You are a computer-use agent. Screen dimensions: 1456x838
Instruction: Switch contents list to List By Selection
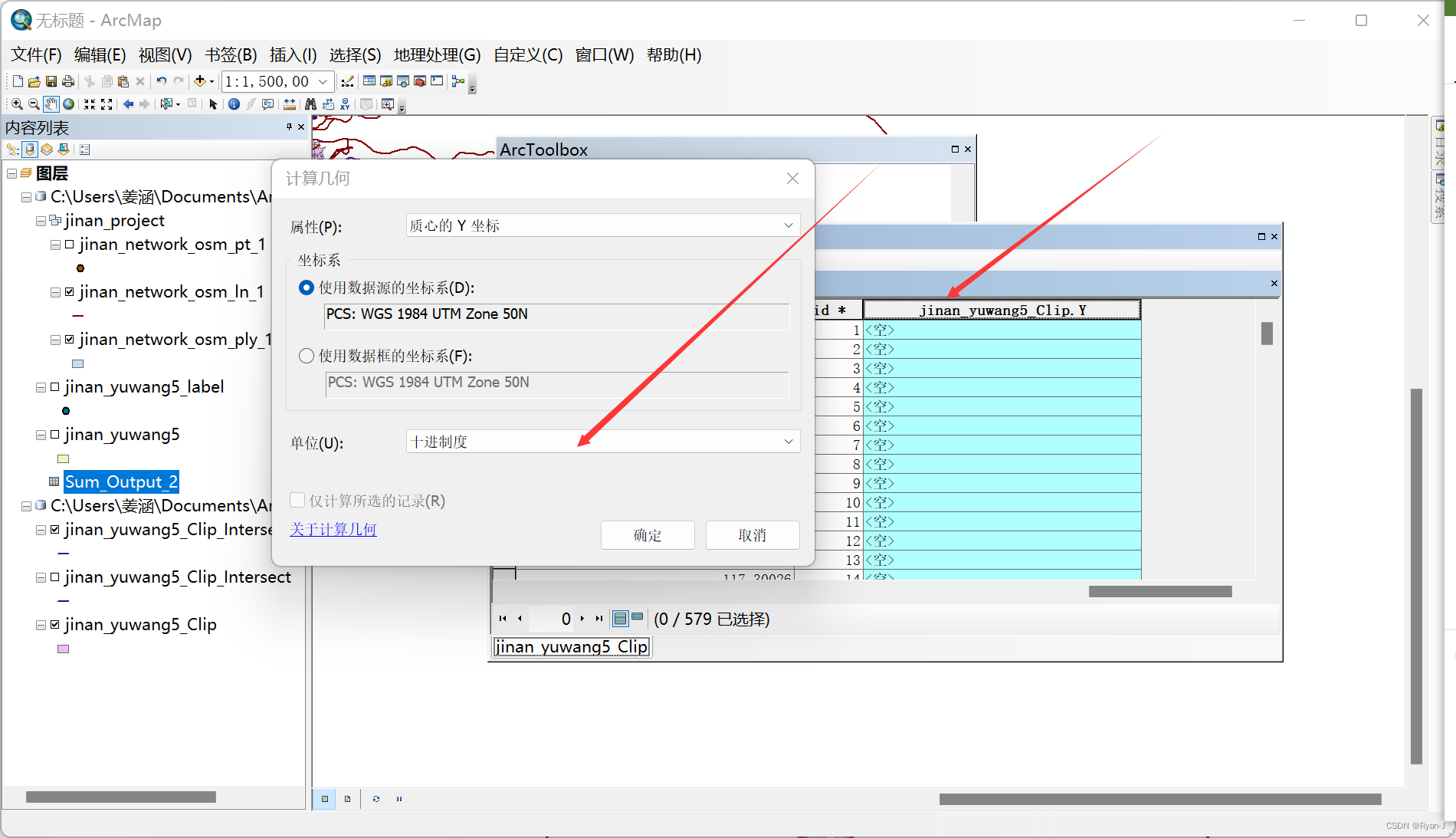[64, 150]
